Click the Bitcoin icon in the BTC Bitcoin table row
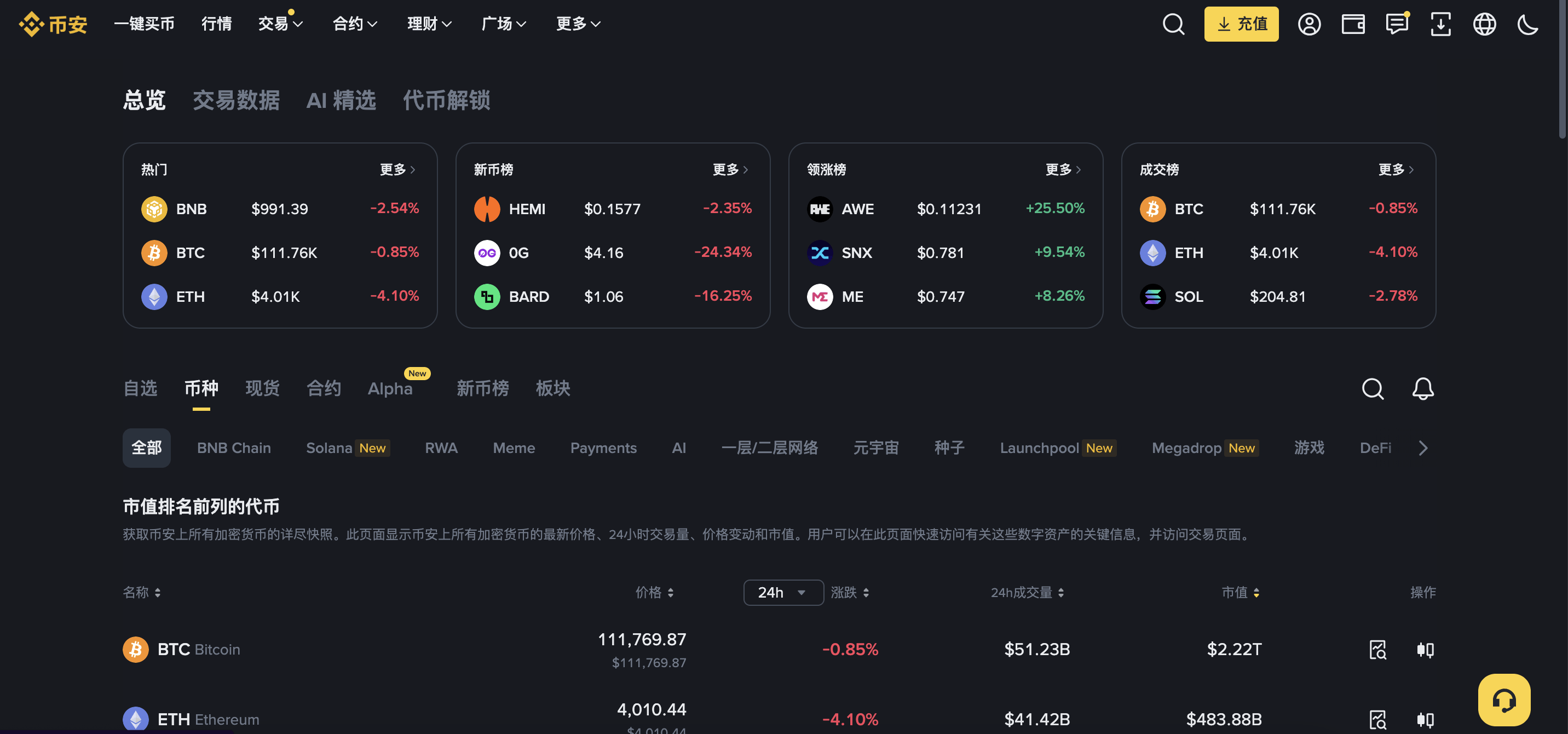This screenshot has height=734, width=1568. click(x=136, y=649)
